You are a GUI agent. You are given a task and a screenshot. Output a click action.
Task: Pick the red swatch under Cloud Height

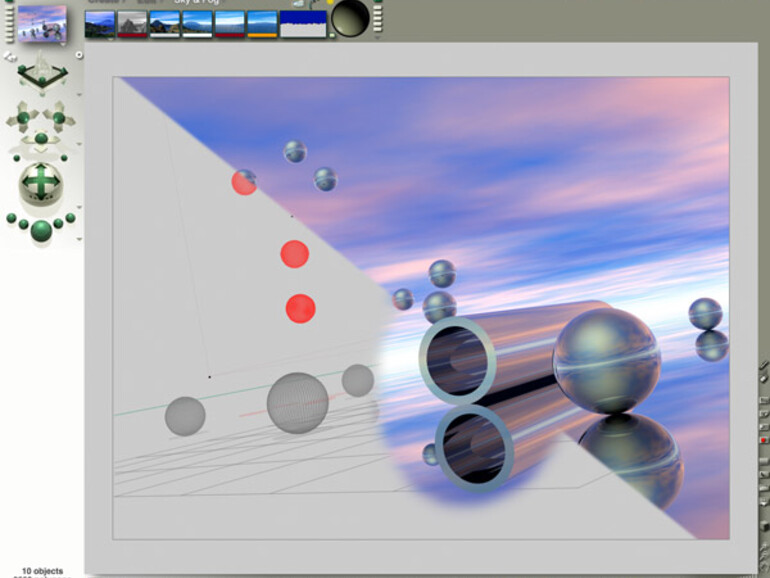tap(230, 35)
